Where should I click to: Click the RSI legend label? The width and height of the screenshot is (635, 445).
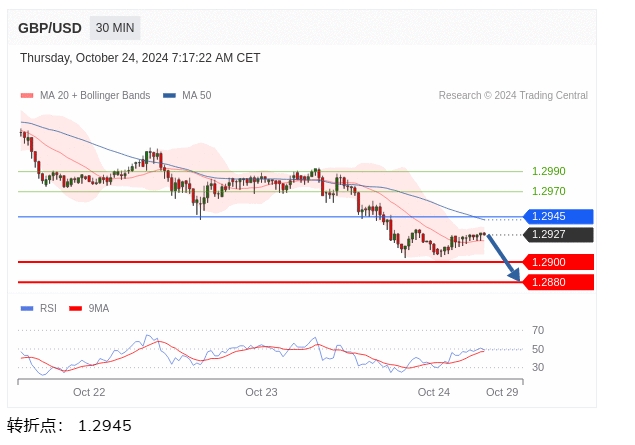pyautogui.click(x=48, y=309)
